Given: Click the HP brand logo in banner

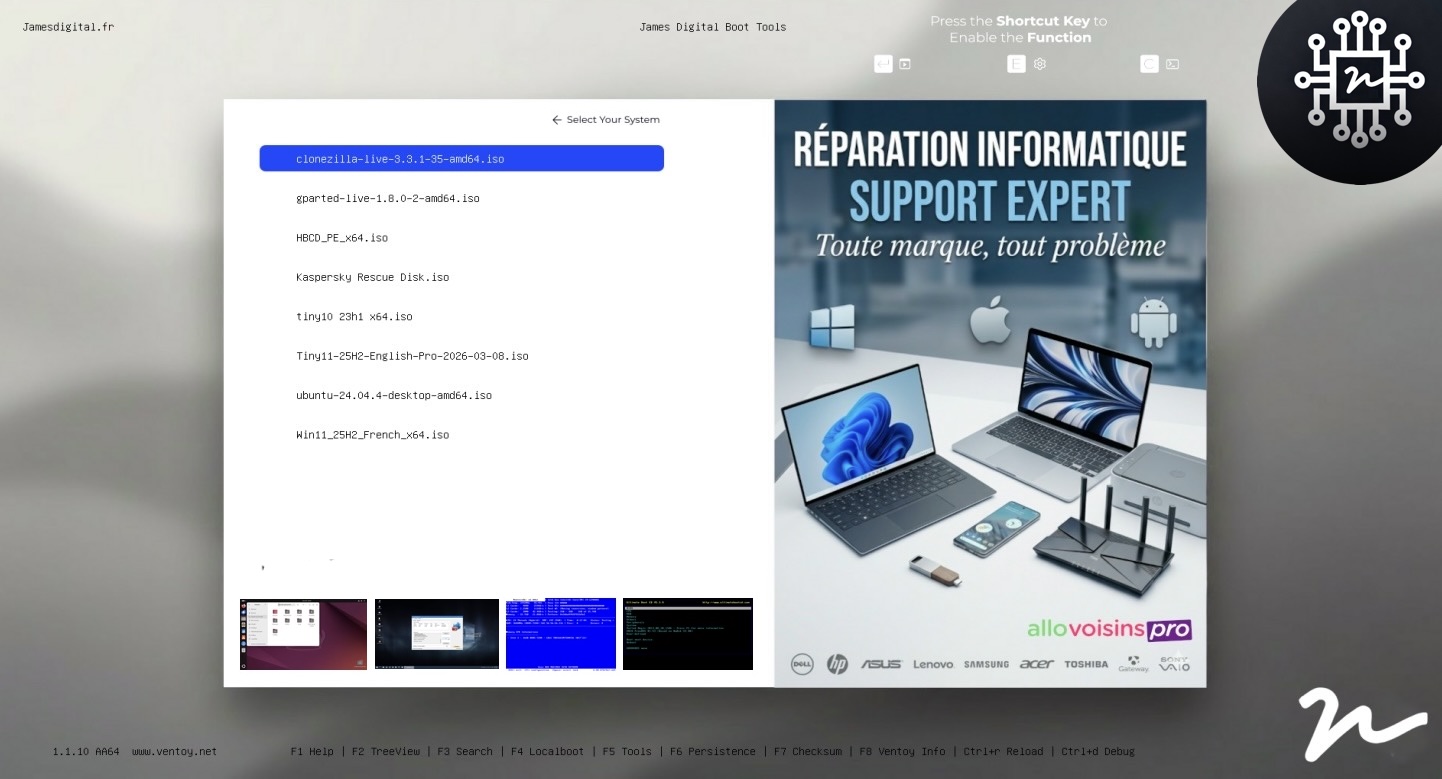Looking at the screenshot, I should pos(837,664).
